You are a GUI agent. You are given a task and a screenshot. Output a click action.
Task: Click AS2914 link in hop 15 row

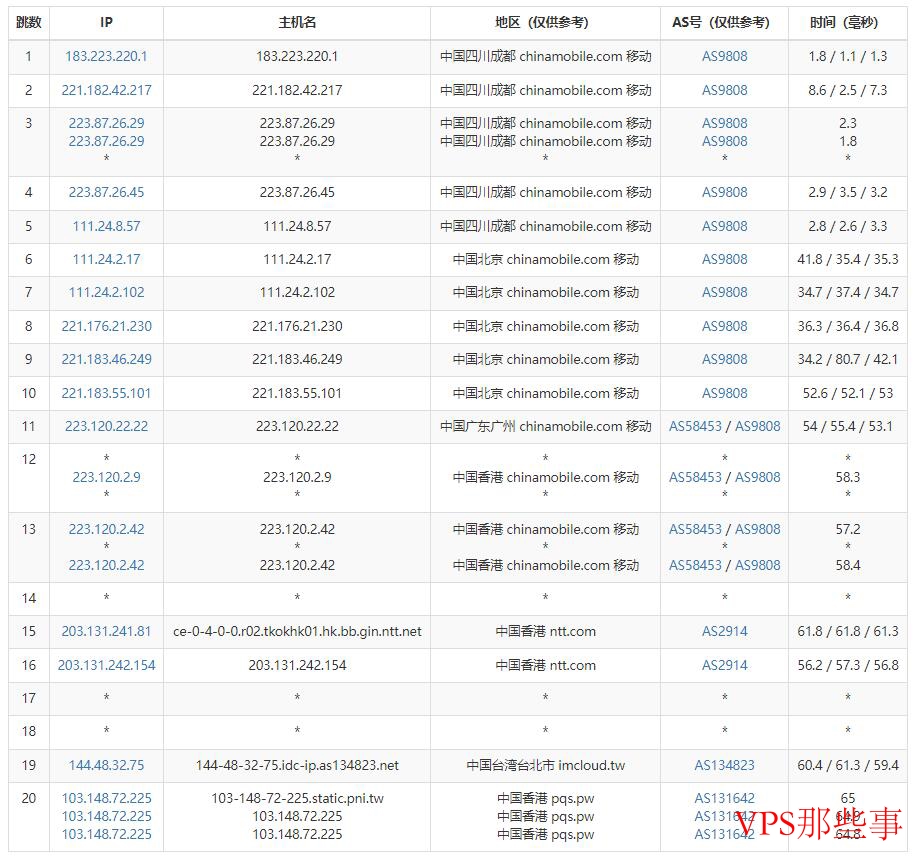click(x=725, y=632)
